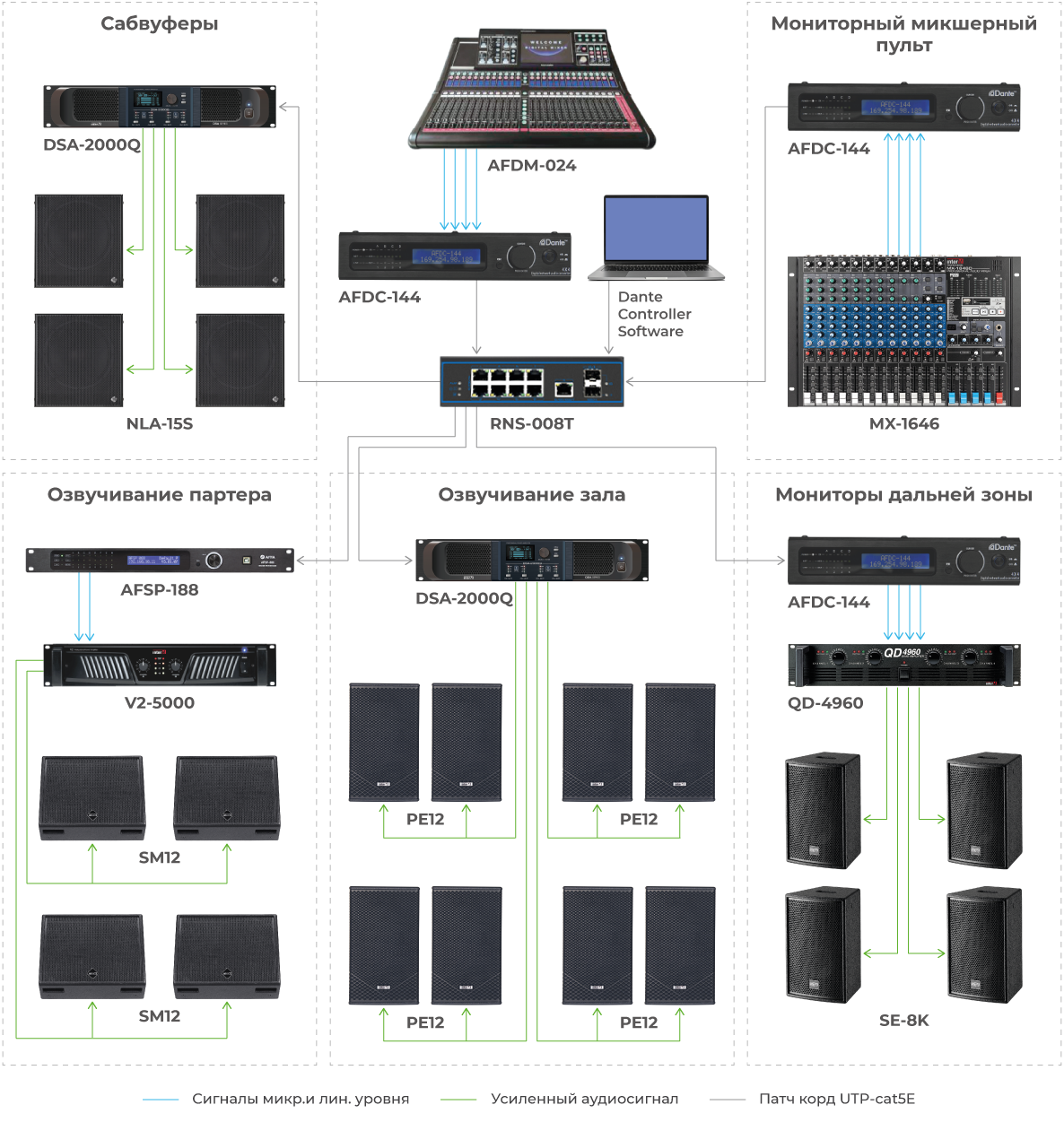
Task: Select the AFDC-144 unit image under Мониторы дальней зоны
Action: click(904, 561)
